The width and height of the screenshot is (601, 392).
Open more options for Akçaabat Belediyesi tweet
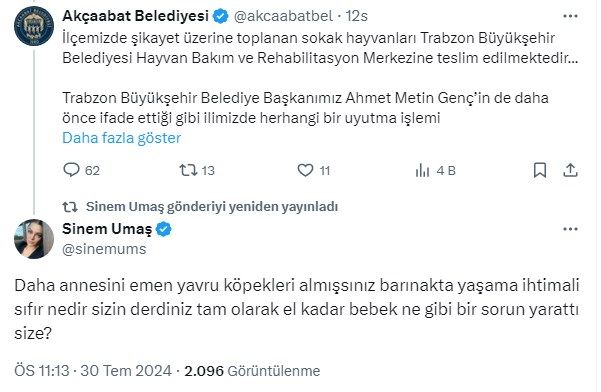[570, 16]
